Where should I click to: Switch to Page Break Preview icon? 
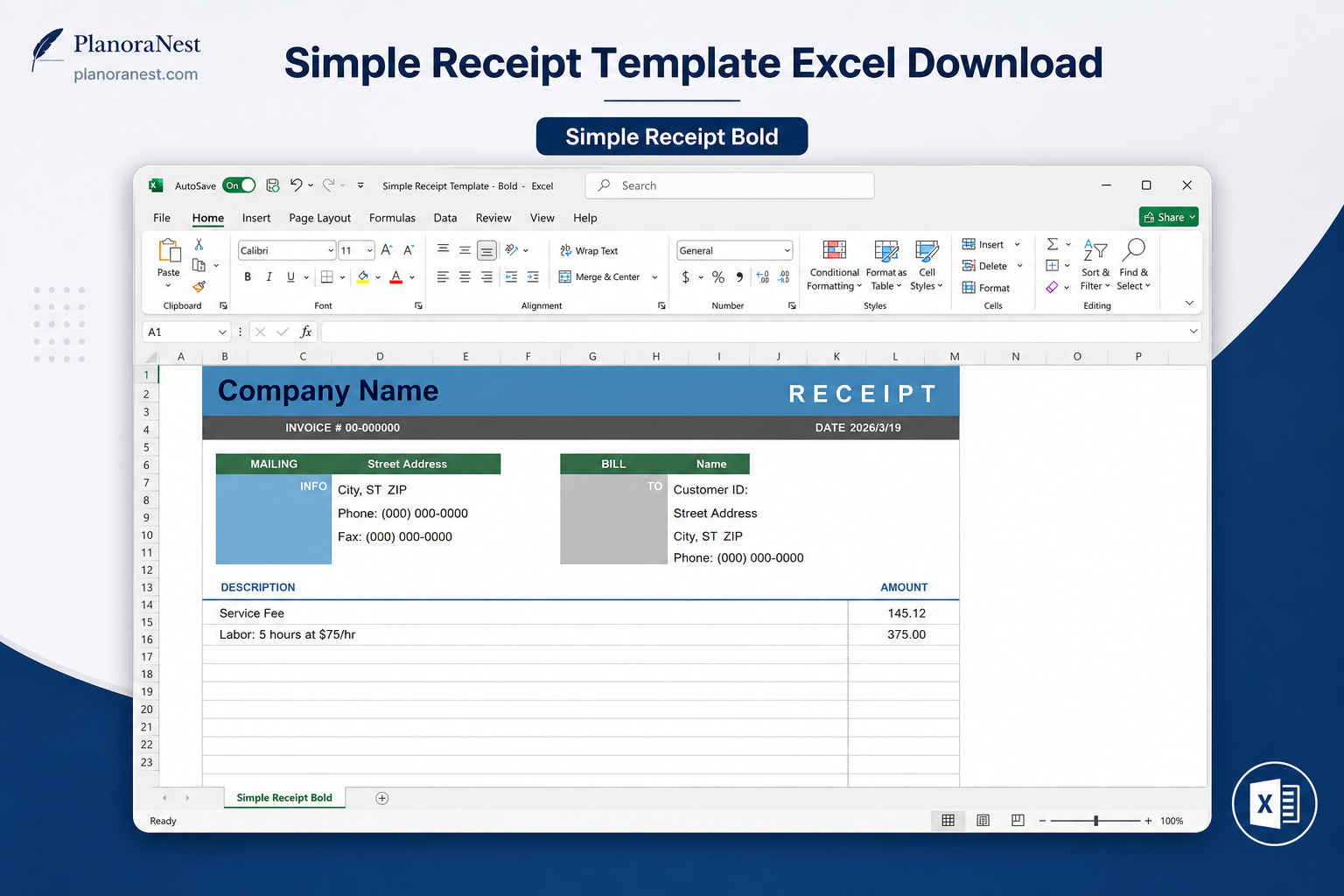pyautogui.click(x=1018, y=821)
